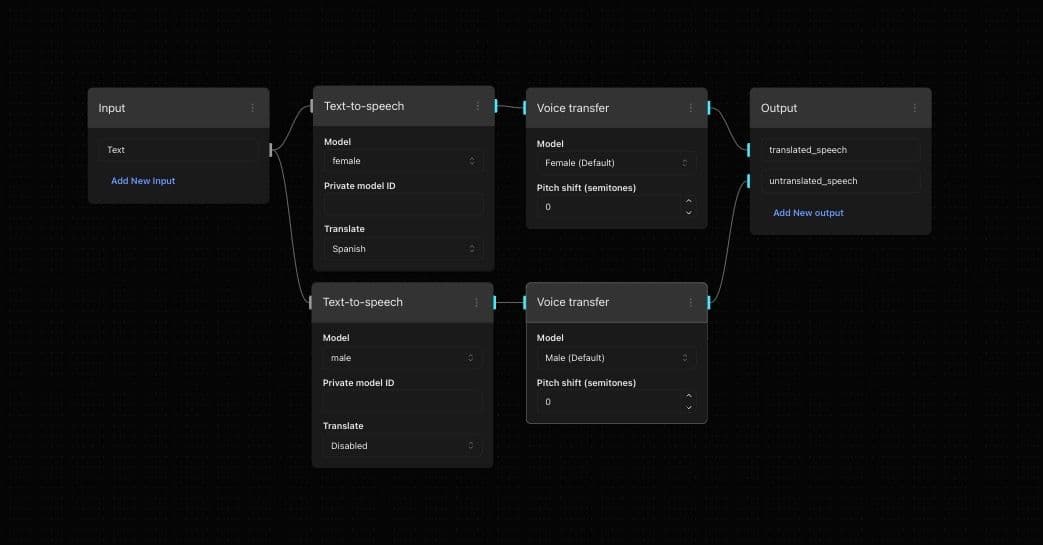This screenshot has height=545, width=1043.
Task: Open the Translate dropdown set to Disabled
Action: 402,446
